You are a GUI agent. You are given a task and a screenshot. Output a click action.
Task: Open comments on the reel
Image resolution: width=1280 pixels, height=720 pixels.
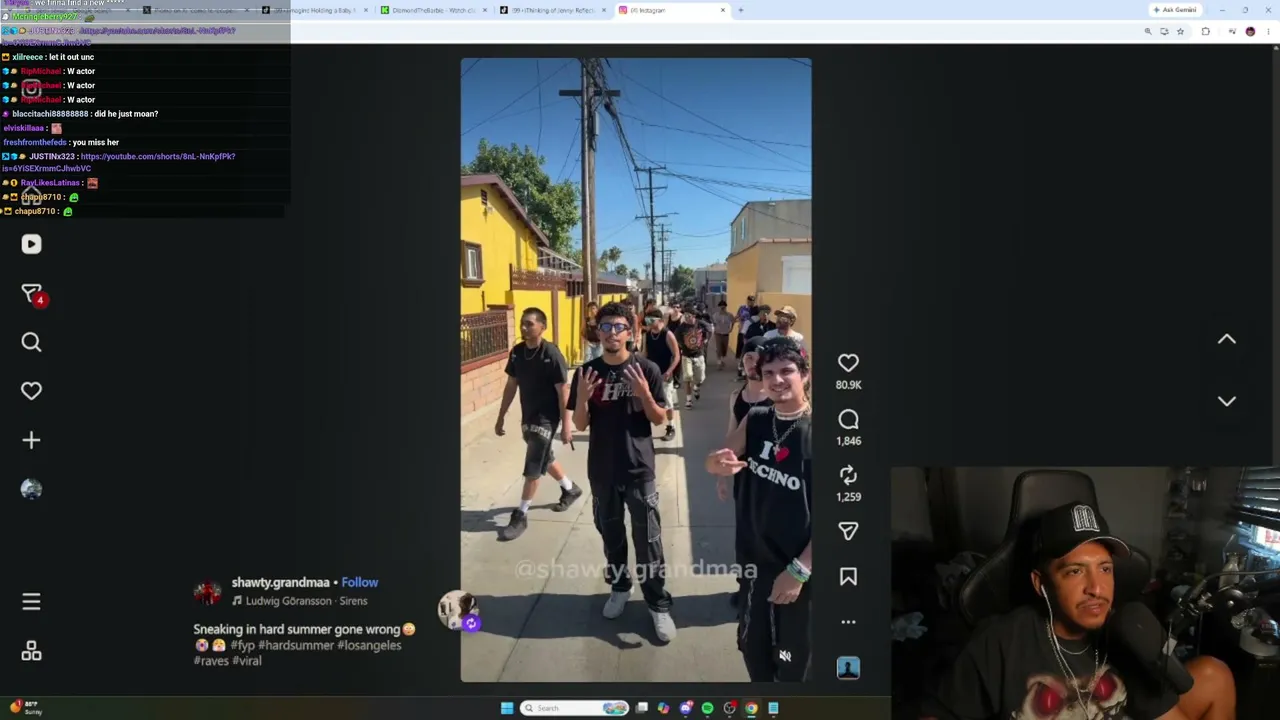[x=848, y=419]
